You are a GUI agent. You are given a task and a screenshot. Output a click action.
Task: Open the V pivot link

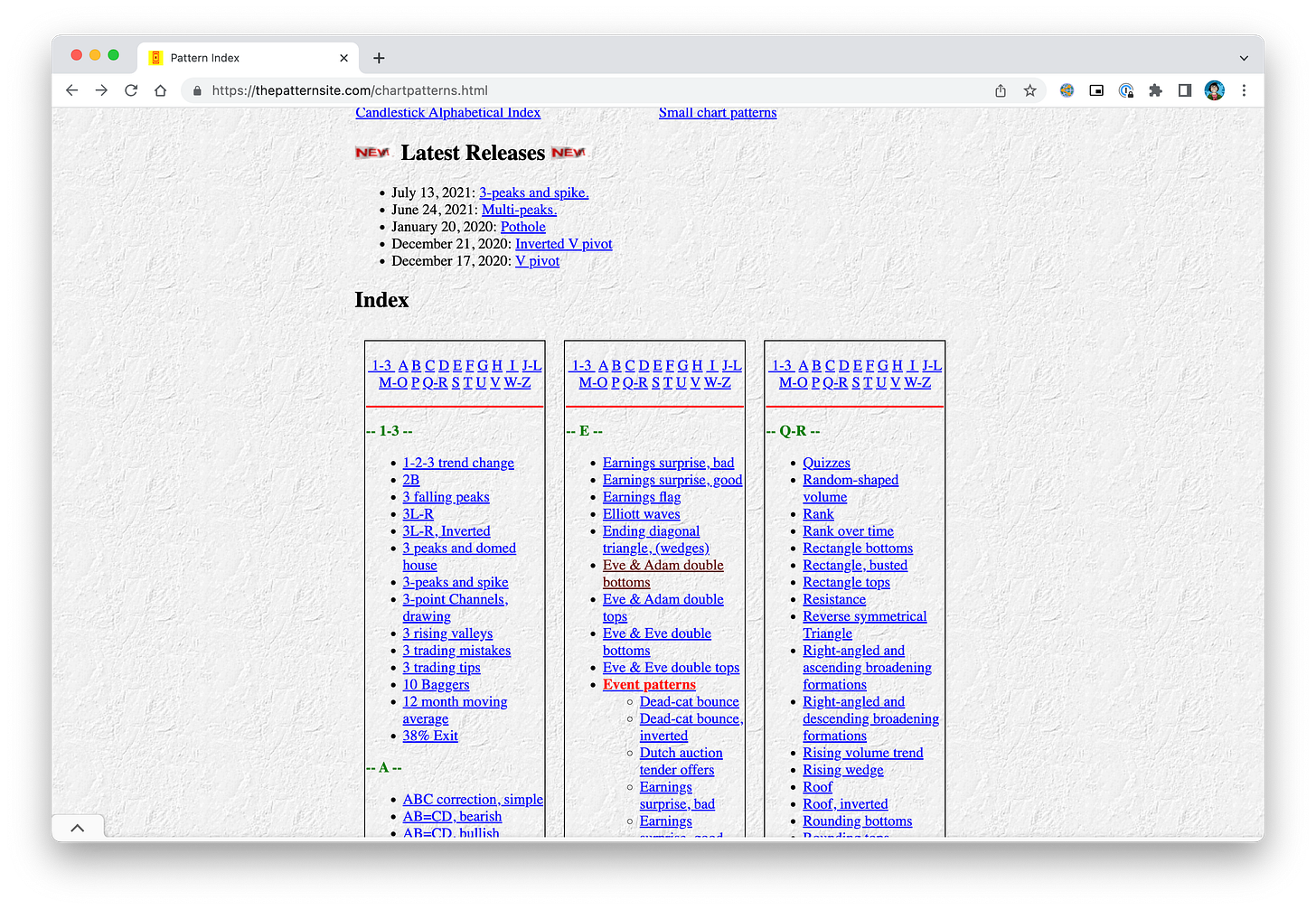[537, 261]
